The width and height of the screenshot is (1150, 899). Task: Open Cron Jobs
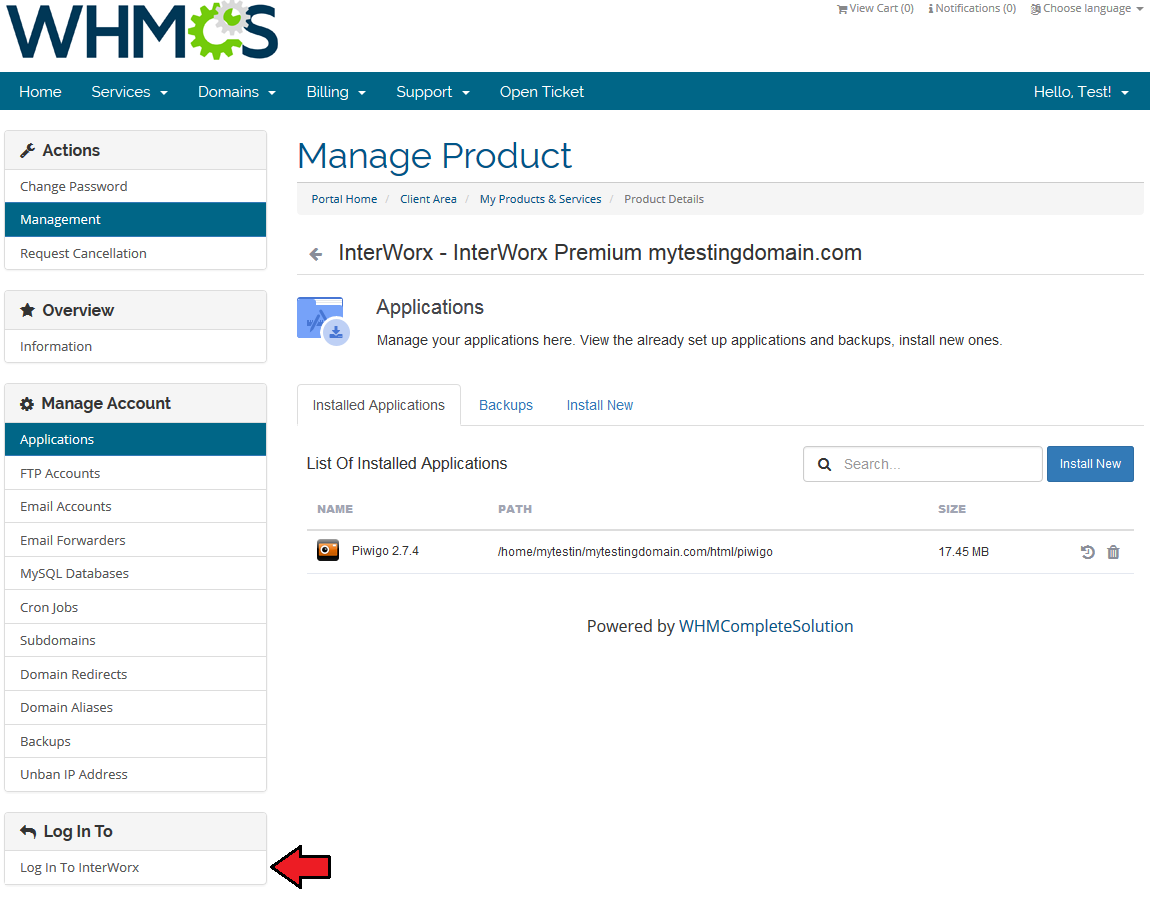point(136,607)
